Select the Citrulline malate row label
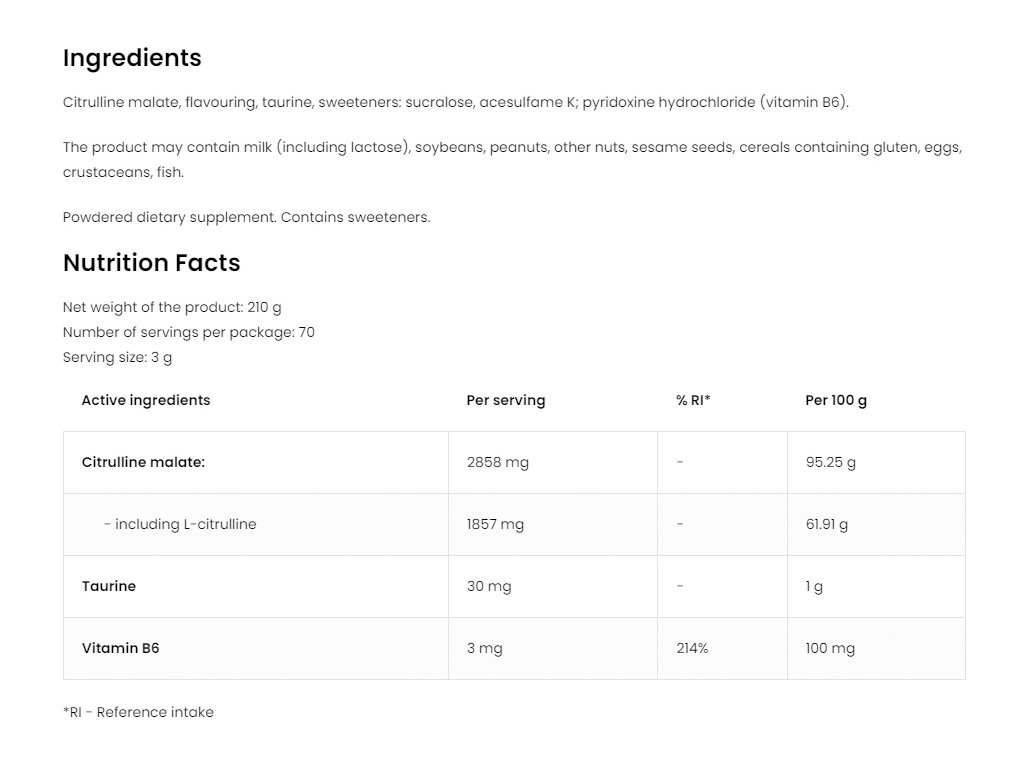The width and height of the screenshot is (1024, 768). 143,462
